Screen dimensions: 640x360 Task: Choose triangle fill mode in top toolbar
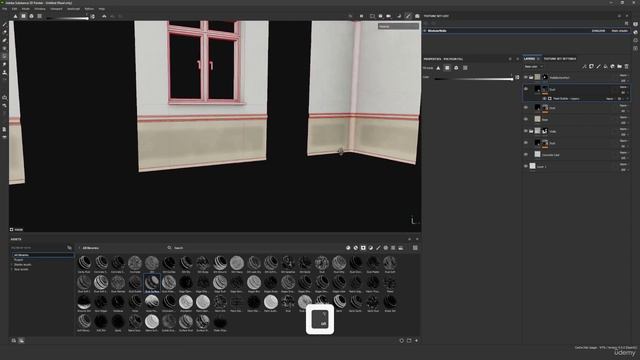coord(15,16)
